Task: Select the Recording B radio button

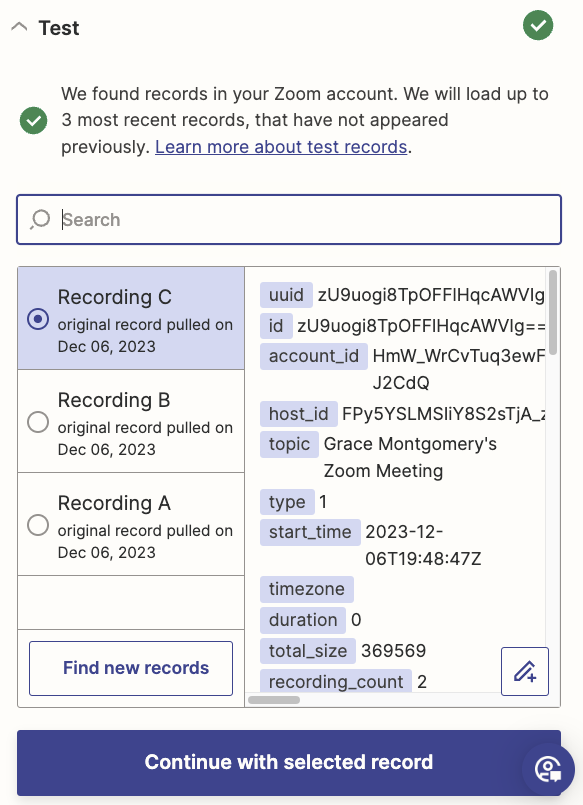Action: [x=38, y=422]
